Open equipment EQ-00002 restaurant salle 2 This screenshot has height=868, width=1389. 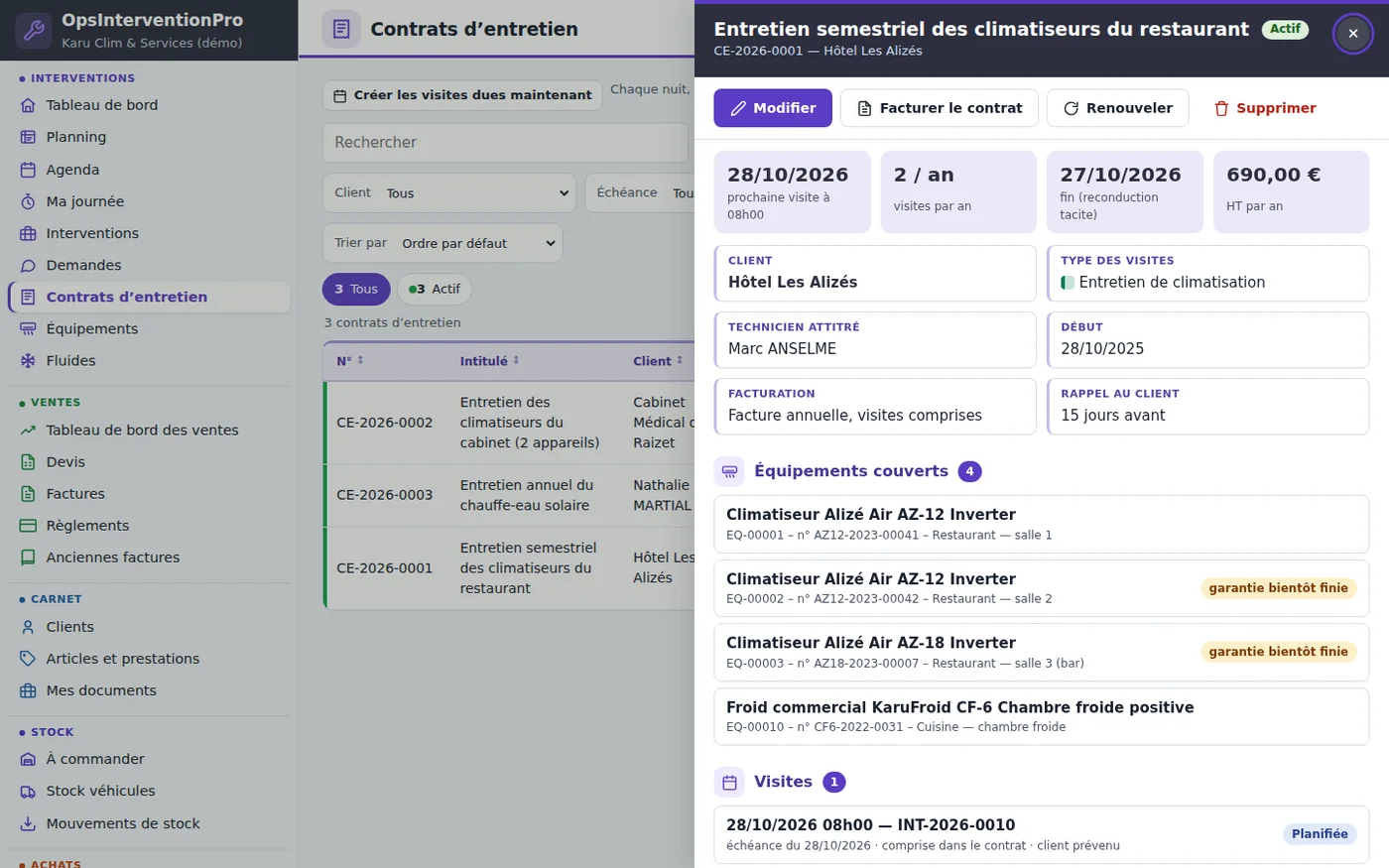[x=1042, y=588]
